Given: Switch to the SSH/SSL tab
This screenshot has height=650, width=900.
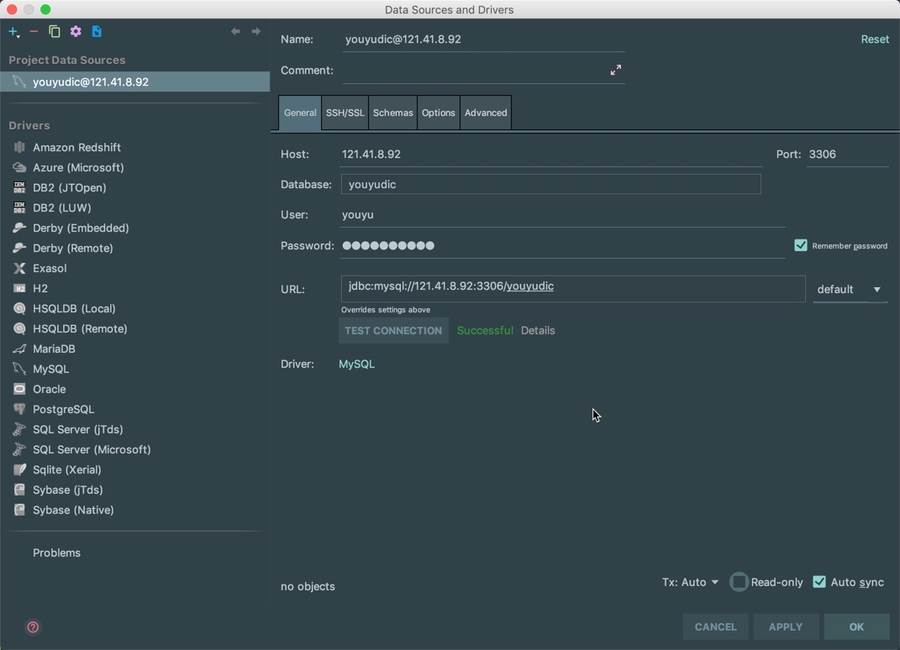Looking at the screenshot, I should (x=345, y=113).
